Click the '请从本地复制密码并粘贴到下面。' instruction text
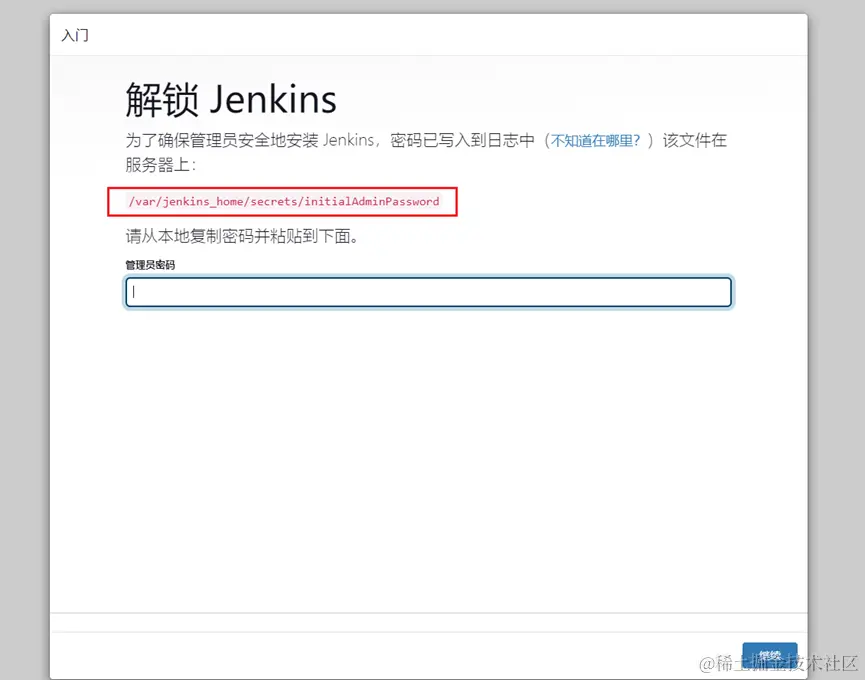The width and height of the screenshot is (865, 680). point(242,237)
